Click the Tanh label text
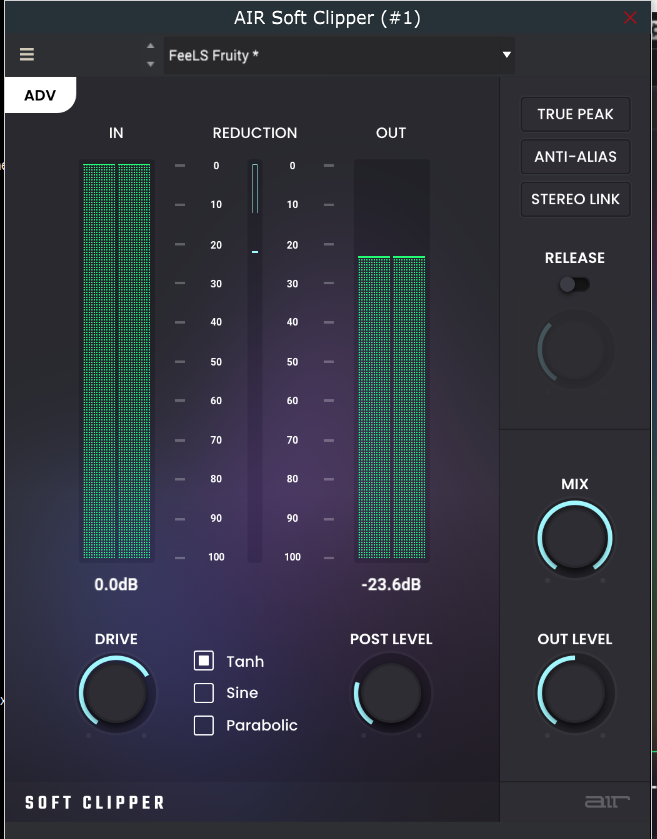The height and width of the screenshot is (839, 657). click(245, 662)
